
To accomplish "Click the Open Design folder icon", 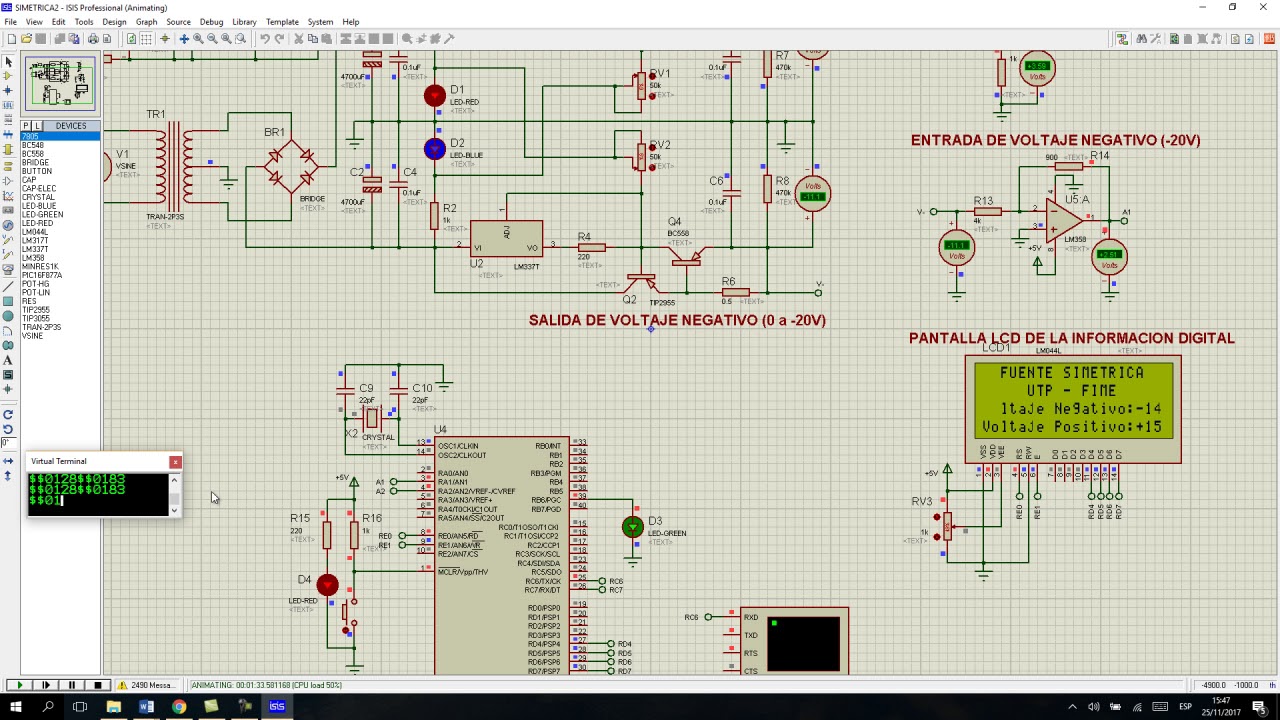I will pyautogui.click(x=26, y=39).
